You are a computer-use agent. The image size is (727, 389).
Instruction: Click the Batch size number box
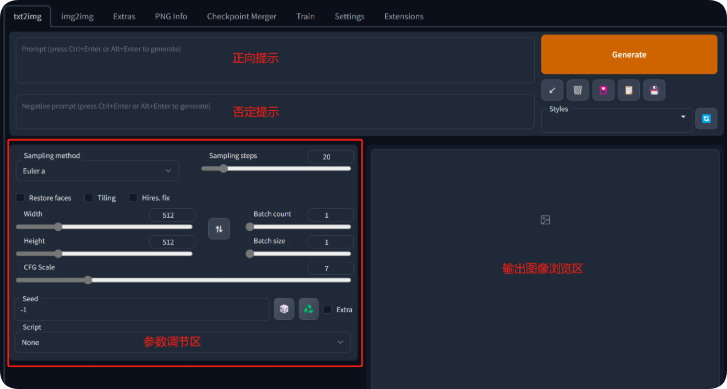pyautogui.click(x=330, y=242)
